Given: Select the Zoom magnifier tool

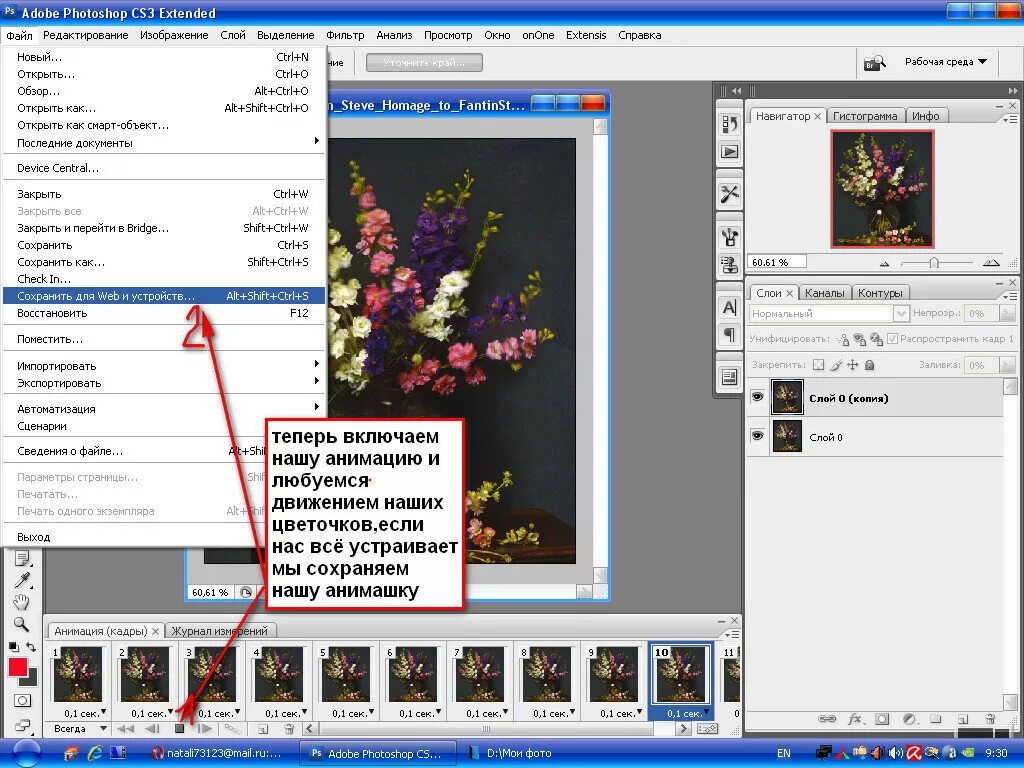Looking at the screenshot, I should 22,624.
